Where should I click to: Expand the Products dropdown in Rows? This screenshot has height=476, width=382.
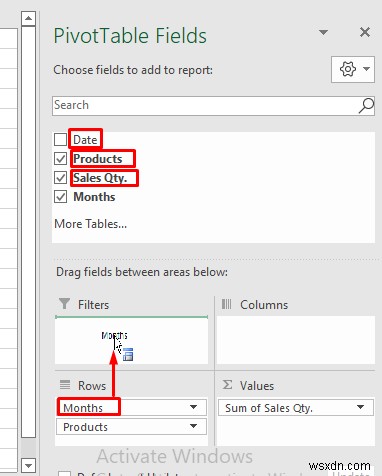(193, 426)
